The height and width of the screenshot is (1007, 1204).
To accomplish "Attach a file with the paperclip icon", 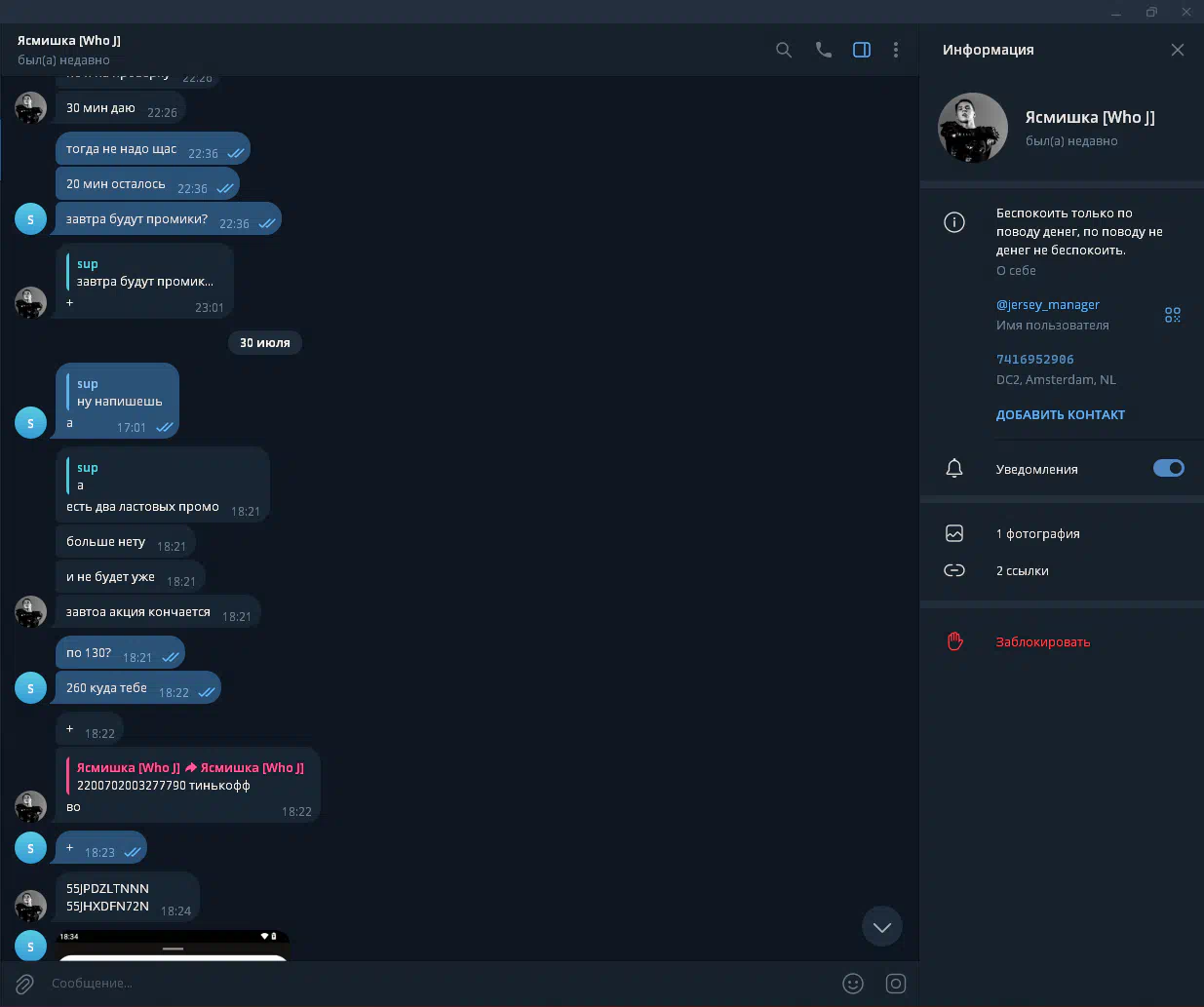I will pyautogui.click(x=25, y=984).
